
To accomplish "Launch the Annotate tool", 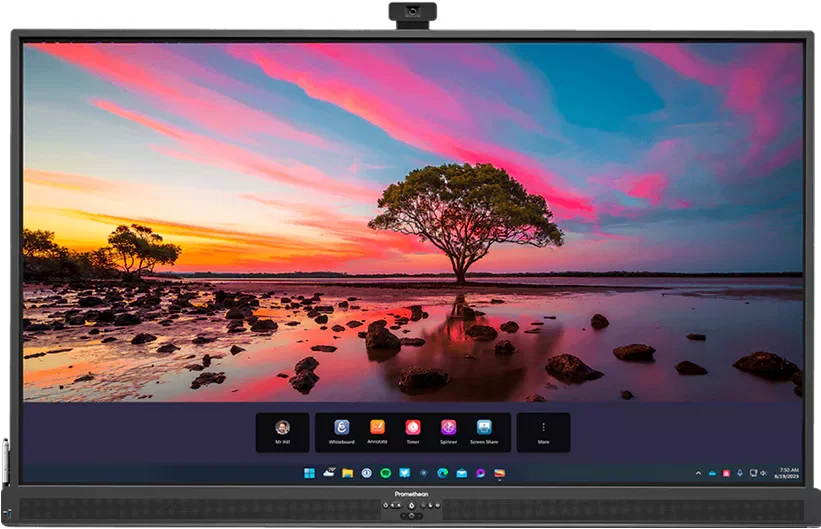I will 377,431.
